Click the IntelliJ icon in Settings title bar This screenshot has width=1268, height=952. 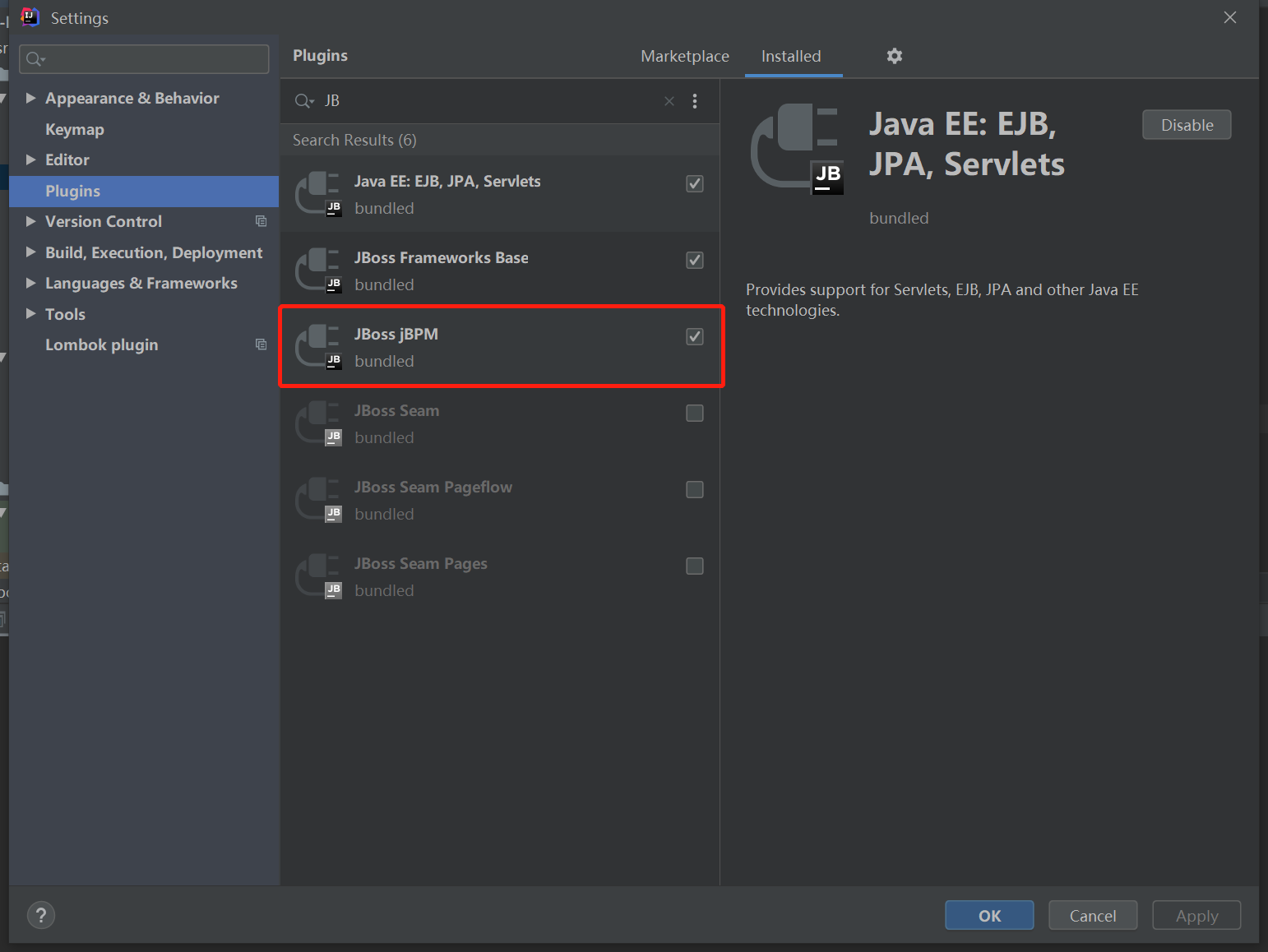click(30, 17)
